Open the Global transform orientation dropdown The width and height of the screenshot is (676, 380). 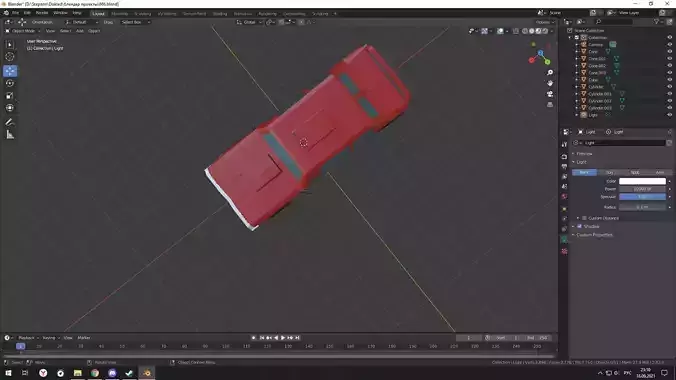tap(249, 22)
